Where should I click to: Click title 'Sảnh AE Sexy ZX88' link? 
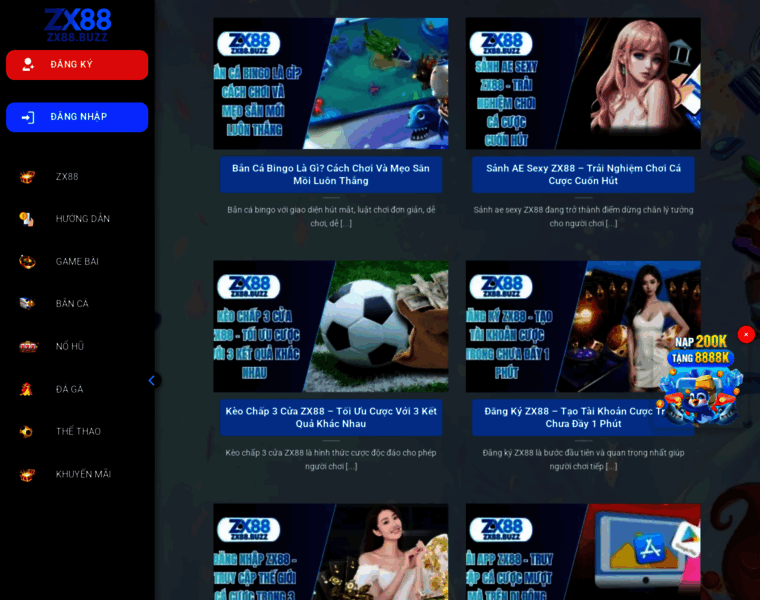(x=584, y=174)
